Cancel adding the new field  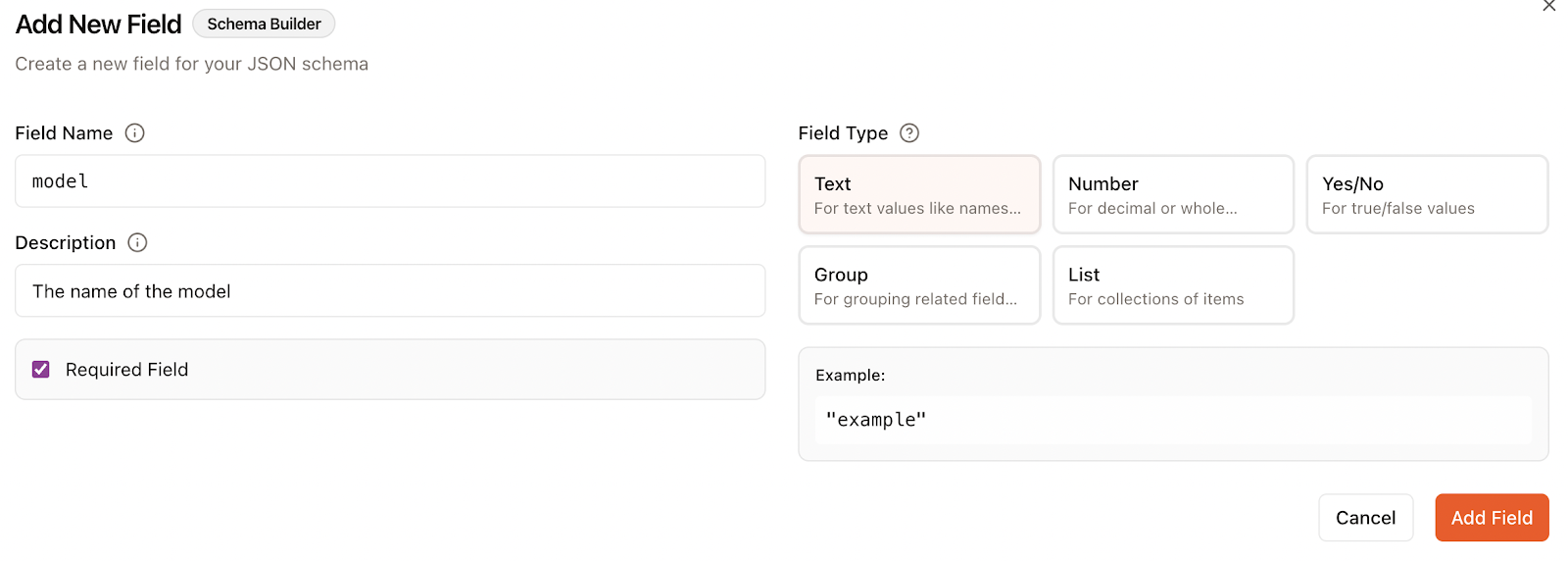tap(1365, 518)
